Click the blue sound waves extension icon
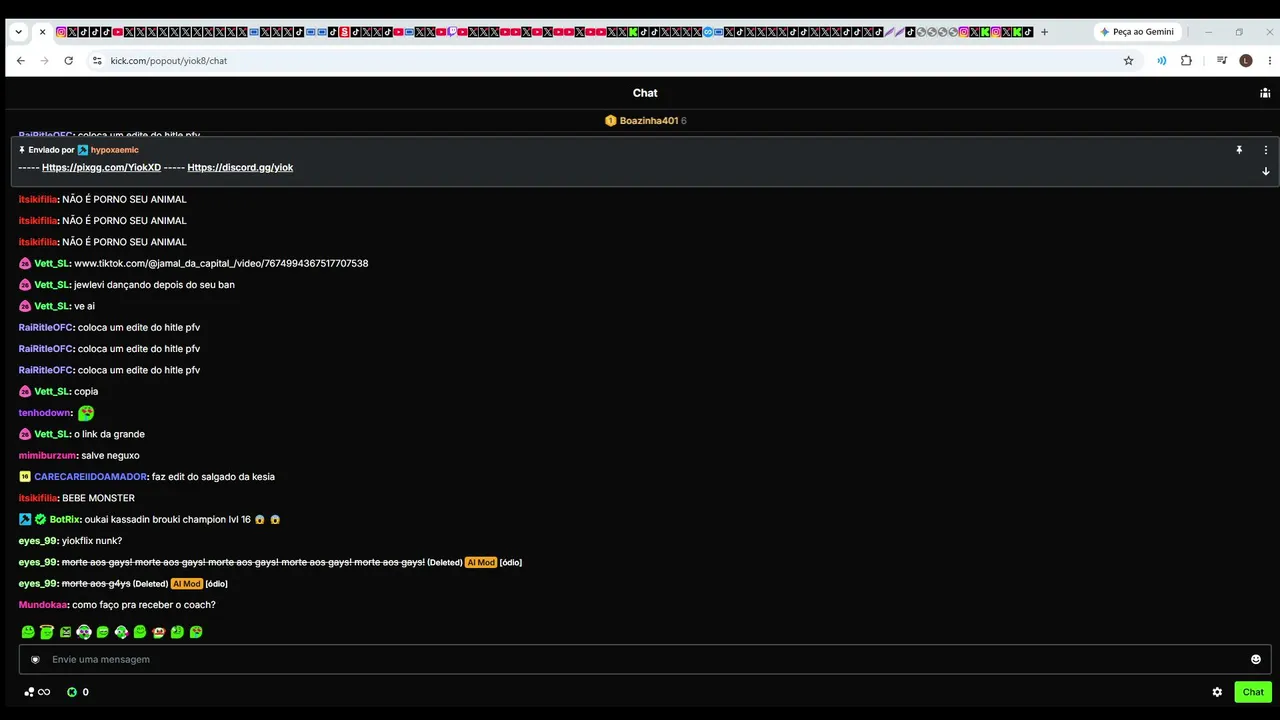 tap(1161, 61)
